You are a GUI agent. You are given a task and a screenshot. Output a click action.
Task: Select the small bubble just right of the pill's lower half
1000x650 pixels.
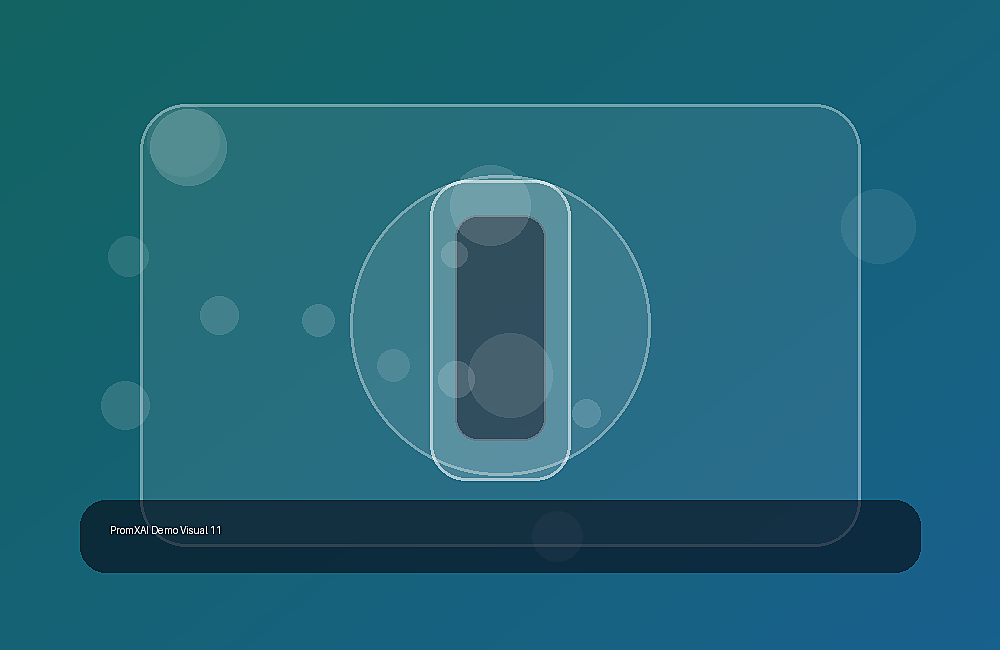point(586,413)
